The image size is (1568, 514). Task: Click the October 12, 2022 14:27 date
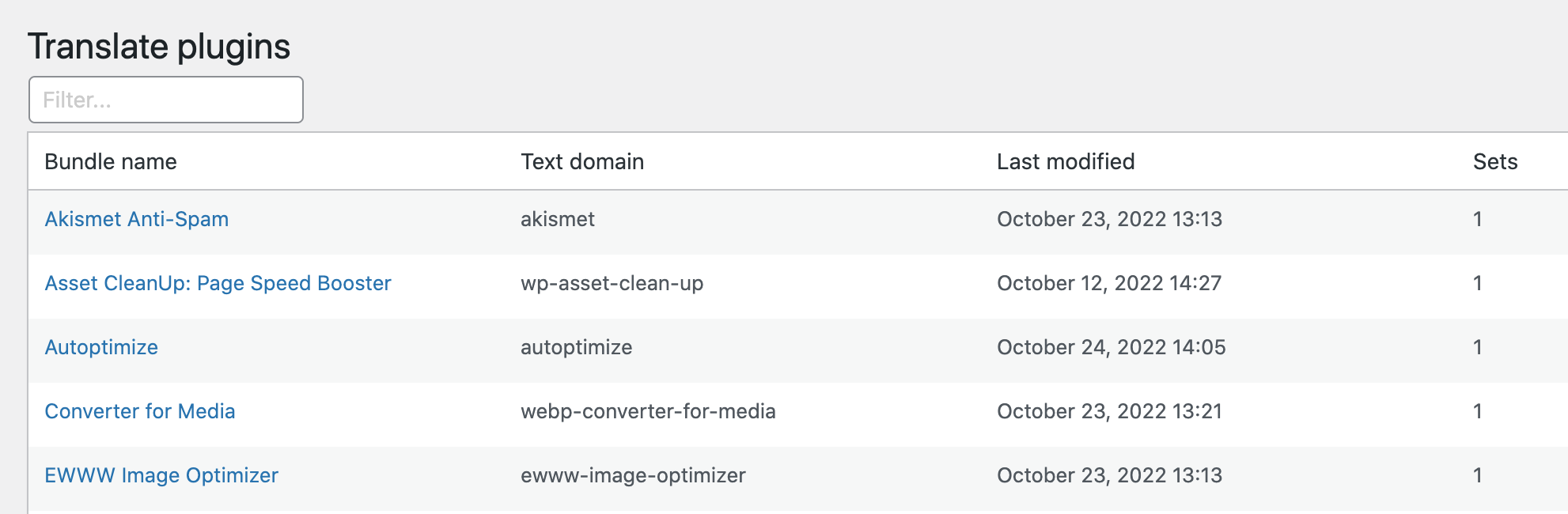pos(1109,283)
